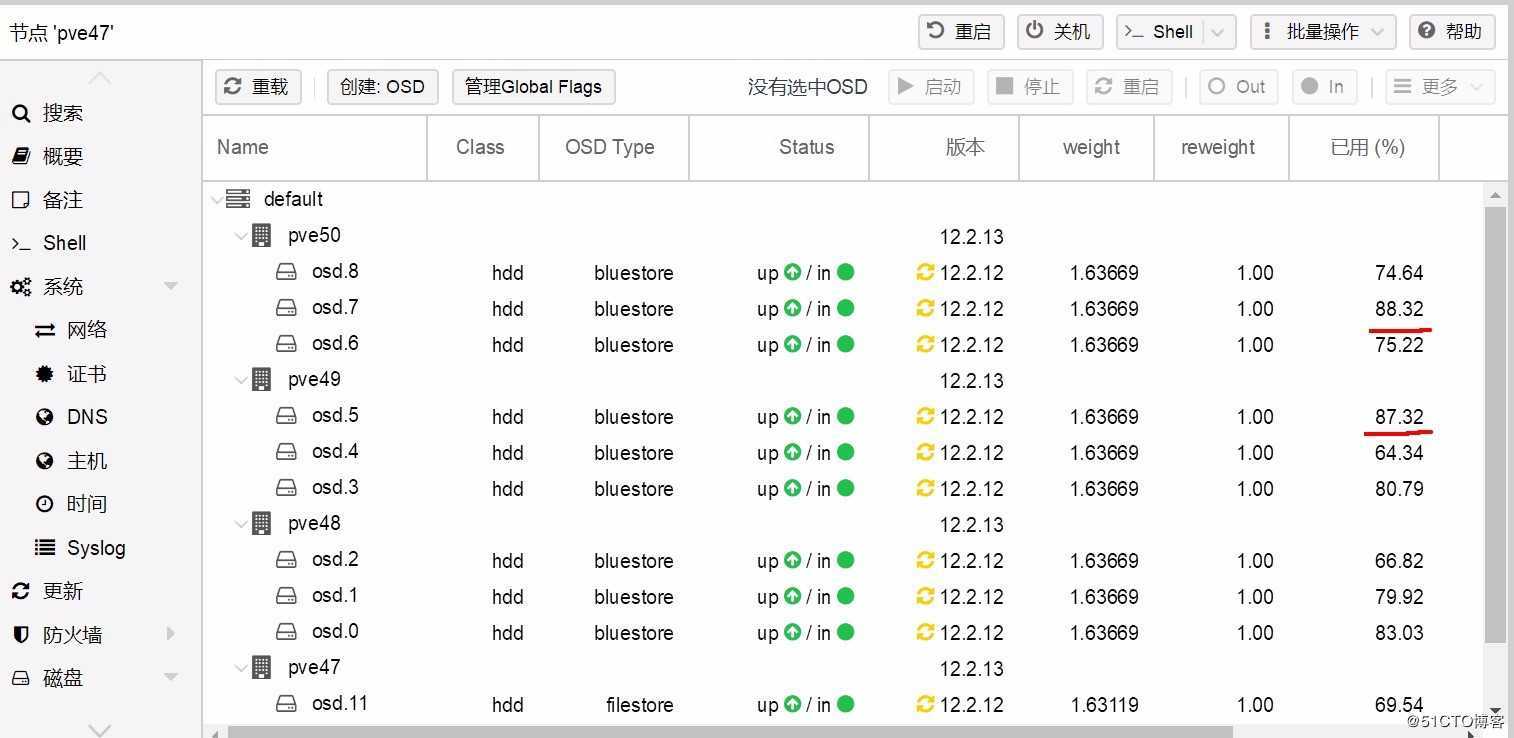Open the Shell dropdown arrow in the header

[x=1218, y=32]
